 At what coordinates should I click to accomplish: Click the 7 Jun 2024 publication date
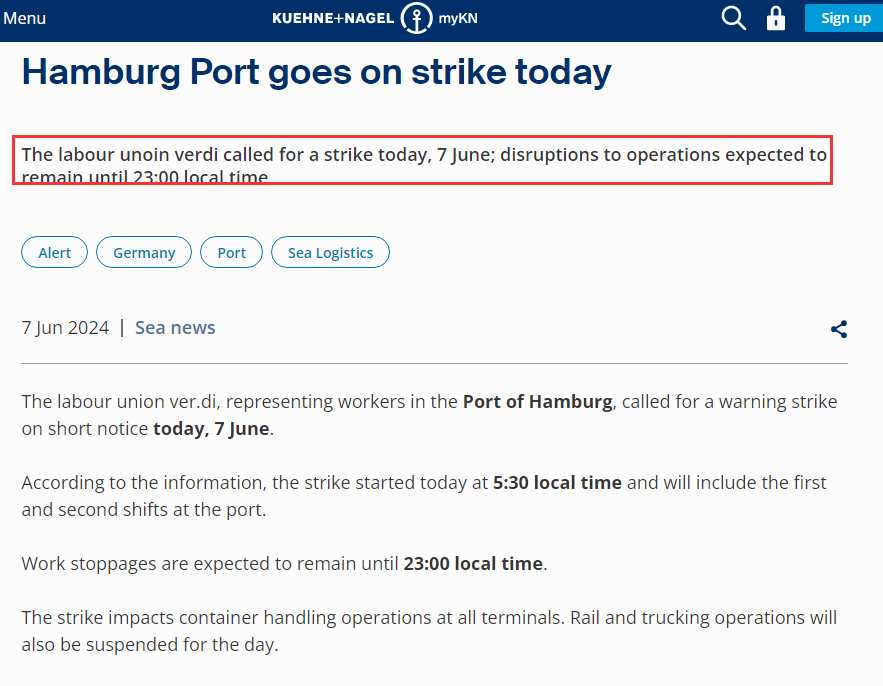coord(65,328)
